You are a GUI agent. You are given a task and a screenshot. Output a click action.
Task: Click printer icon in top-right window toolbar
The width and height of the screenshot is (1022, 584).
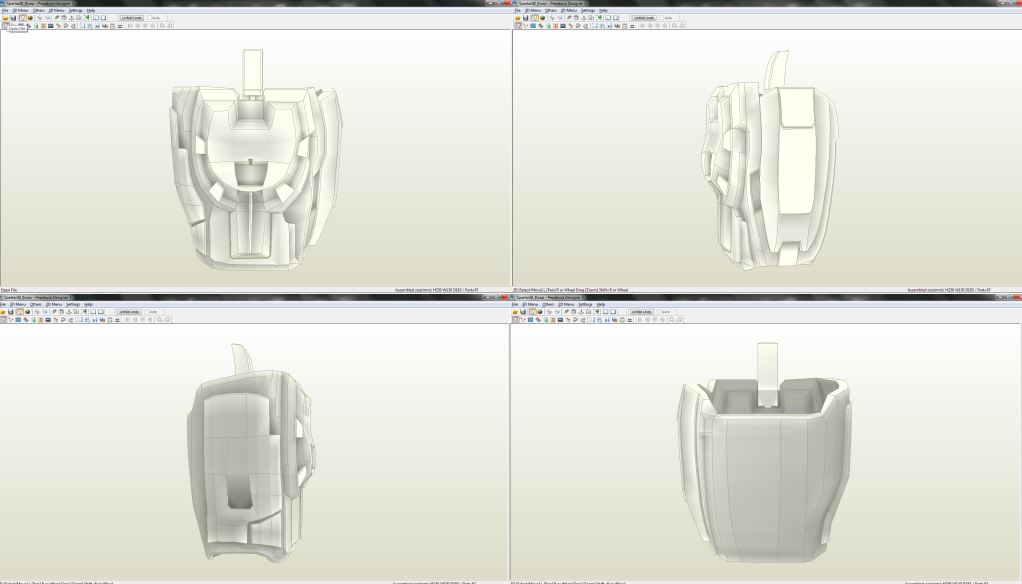(x=632, y=25)
